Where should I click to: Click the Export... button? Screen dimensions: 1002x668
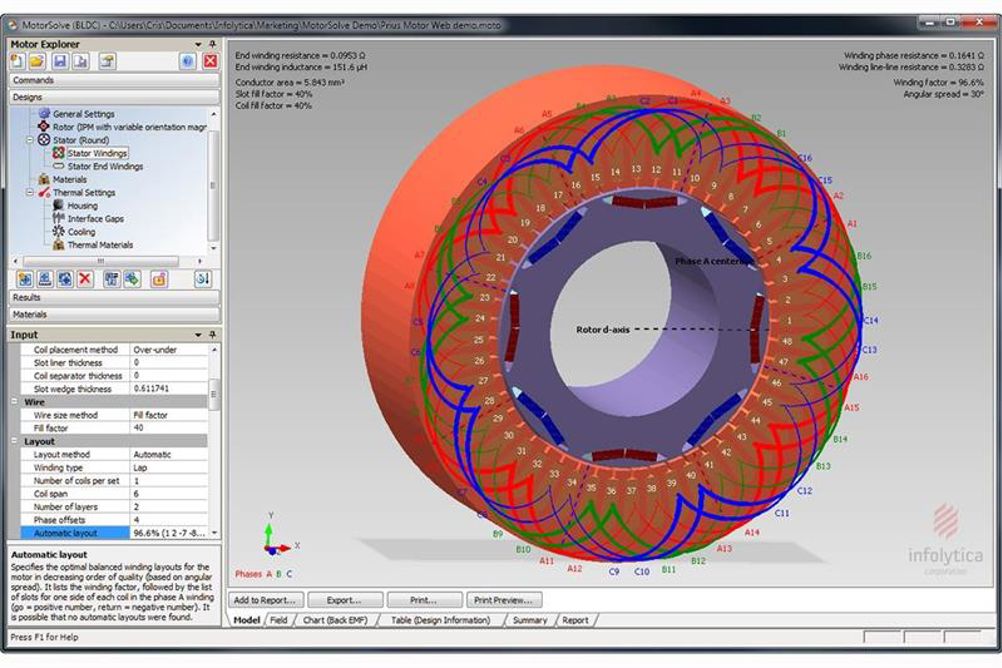(x=344, y=600)
